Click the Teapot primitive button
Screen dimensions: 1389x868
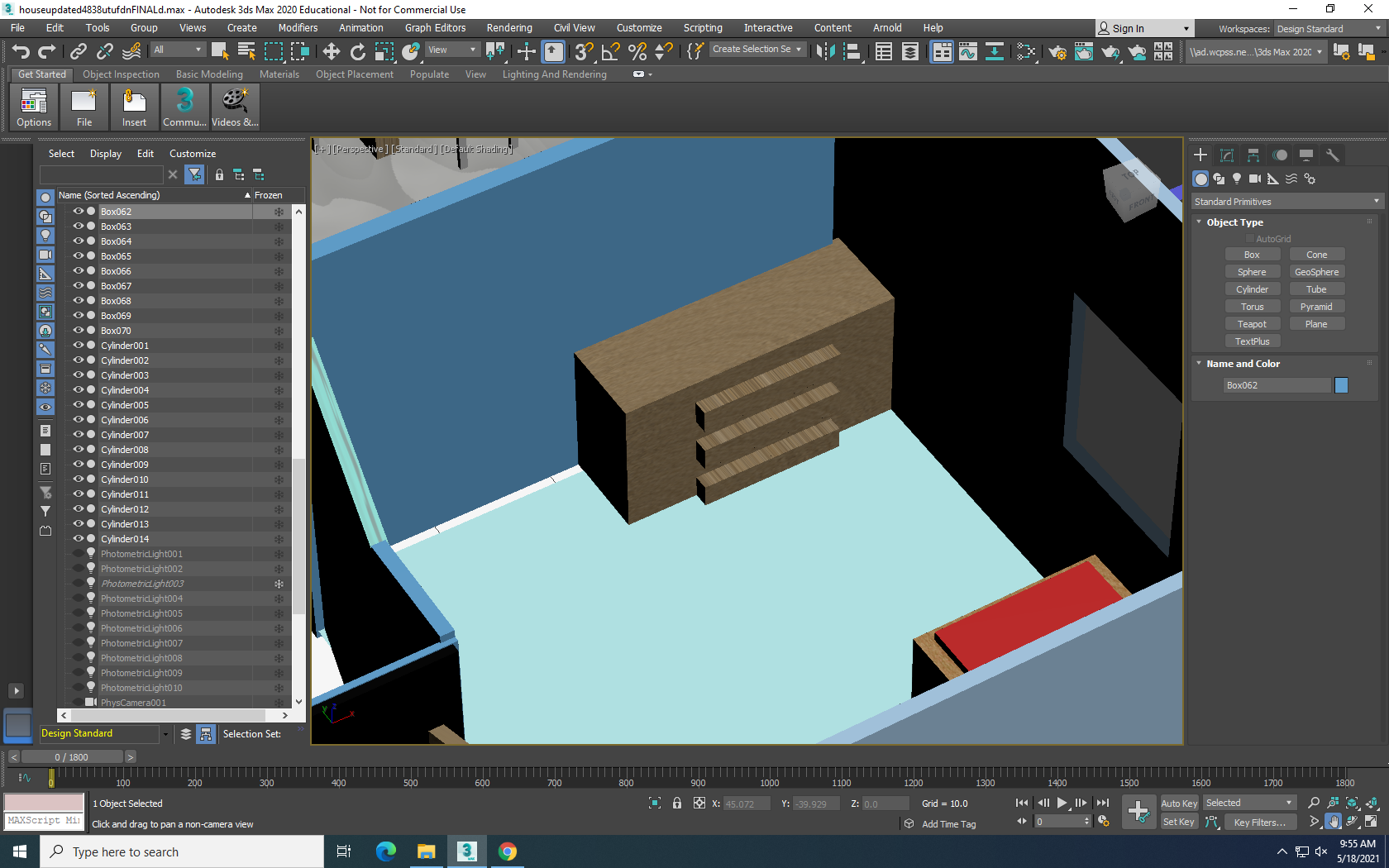[1252, 324]
